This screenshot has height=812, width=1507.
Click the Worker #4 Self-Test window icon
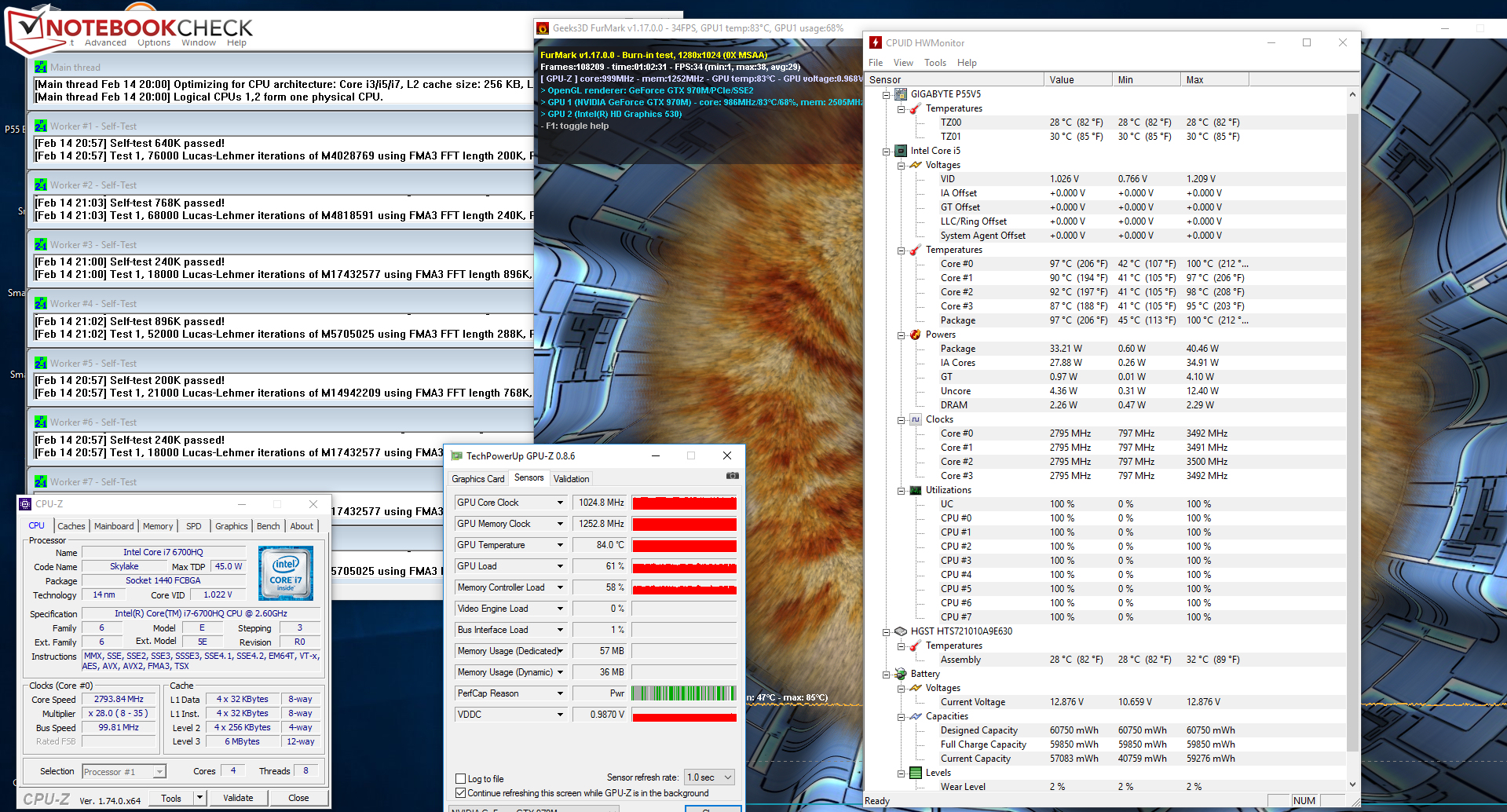41,304
